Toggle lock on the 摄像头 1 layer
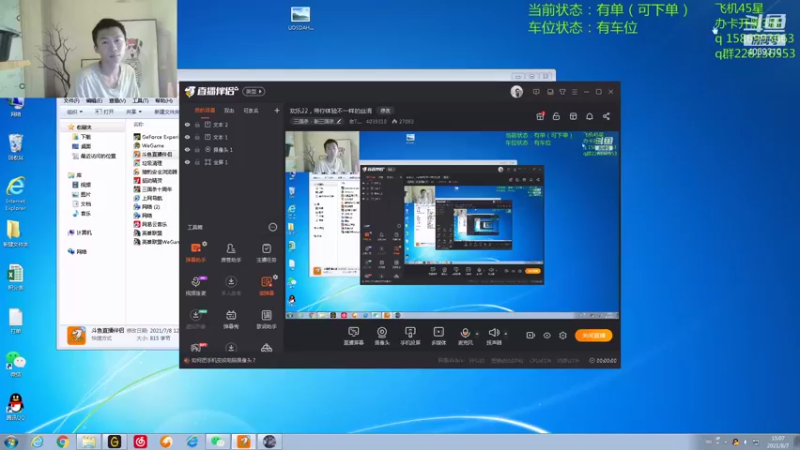This screenshot has height=450, width=800. pyautogui.click(x=197, y=149)
